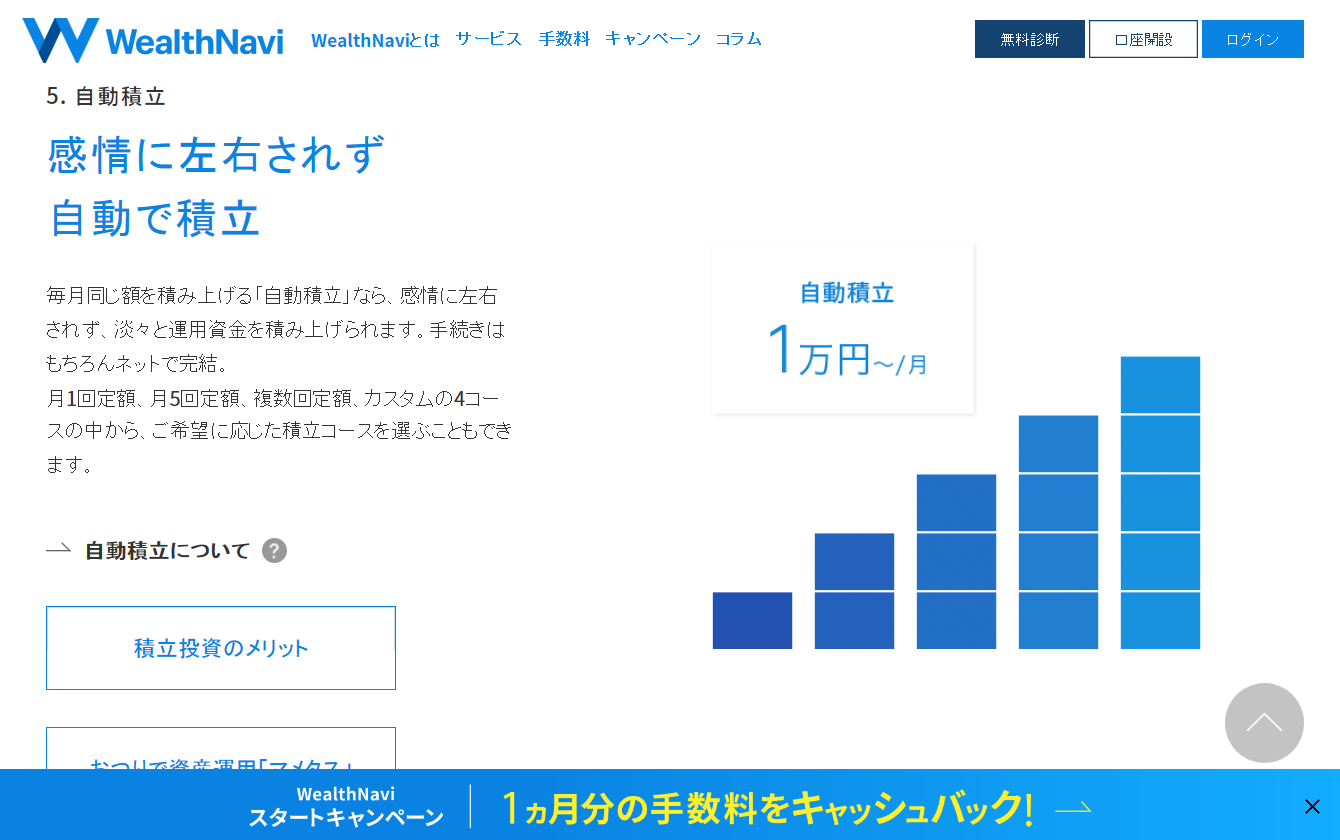Image resolution: width=1340 pixels, height=840 pixels.
Task: Start the 無料診断 assessment
Action: tap(1029, 38)
